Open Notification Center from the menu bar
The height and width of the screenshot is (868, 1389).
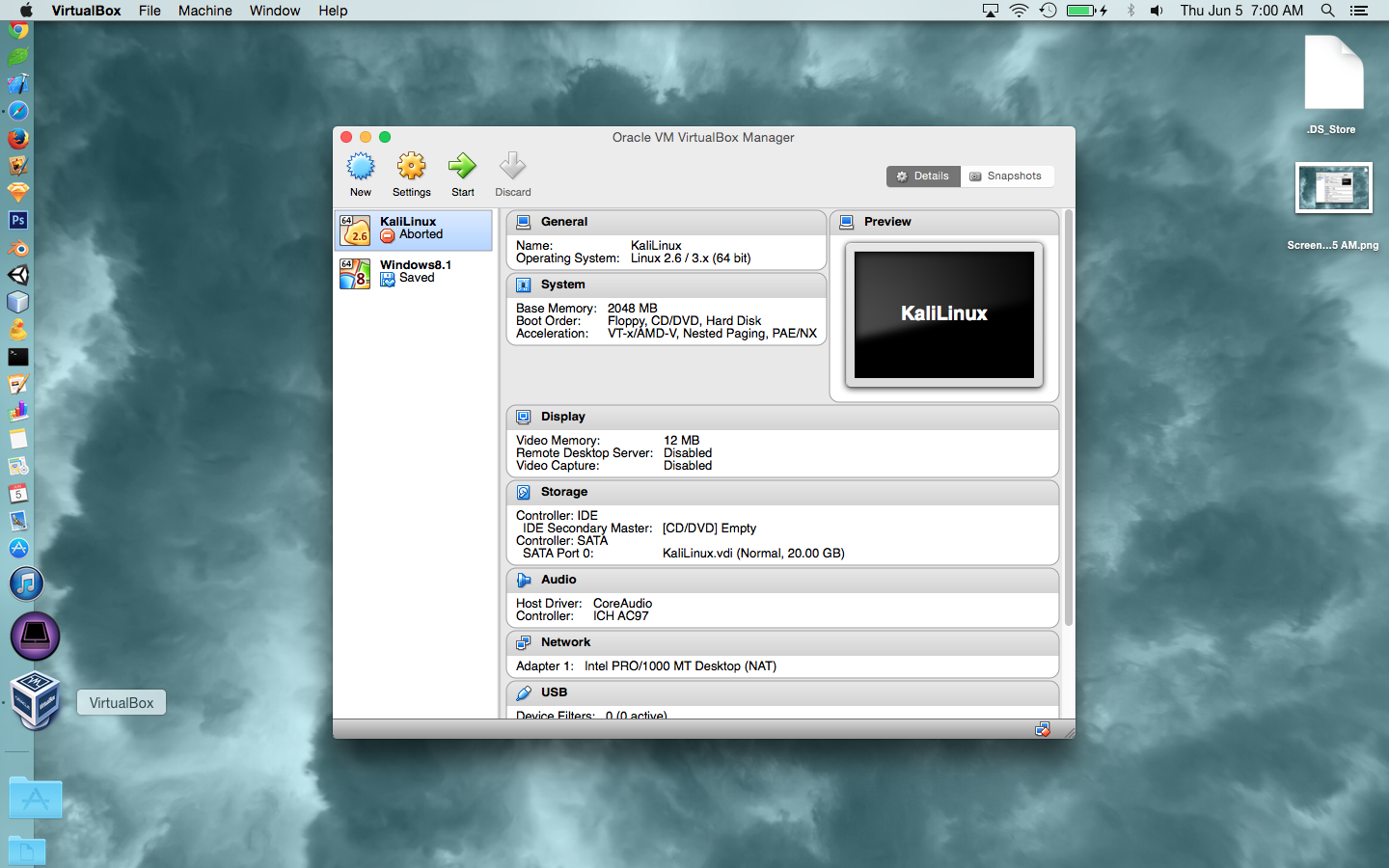(x=1359, y=11)
